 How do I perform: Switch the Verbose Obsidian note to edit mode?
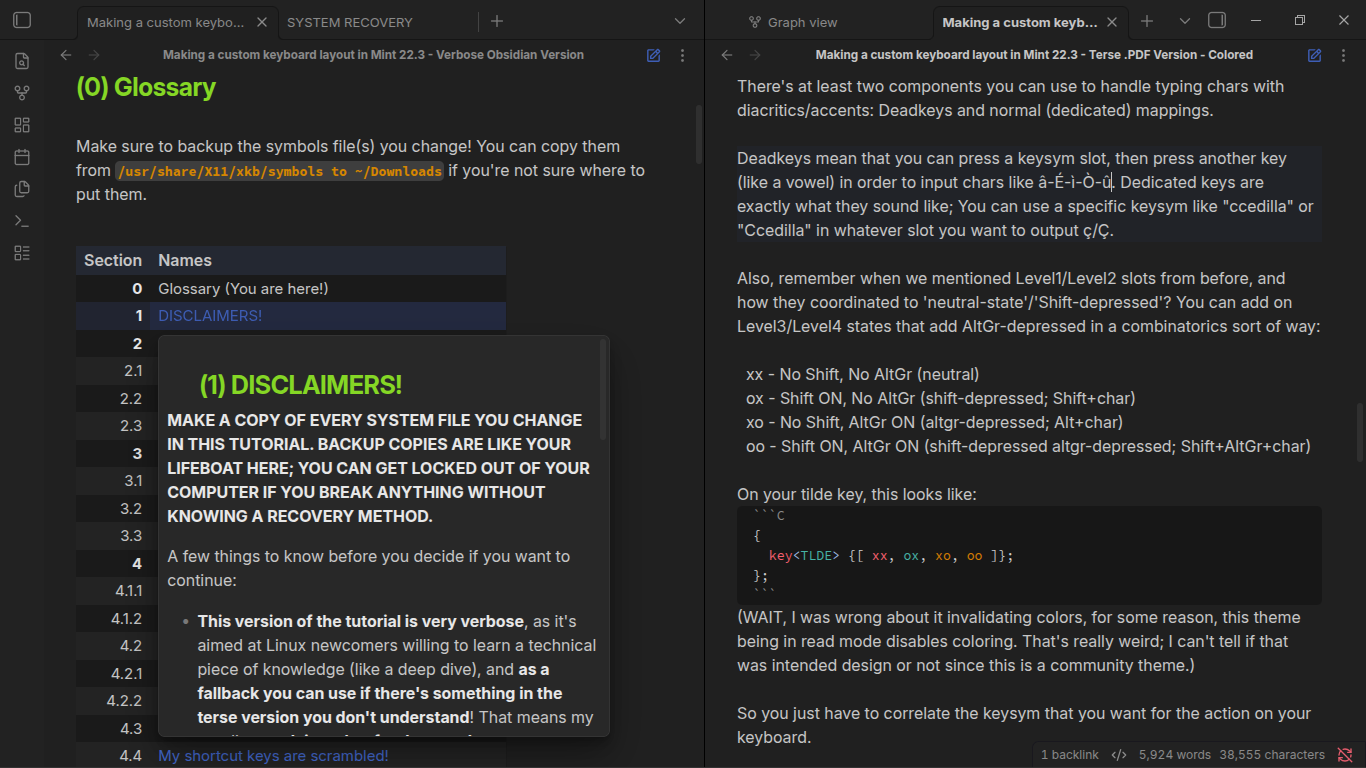click(x=654, y=56)
